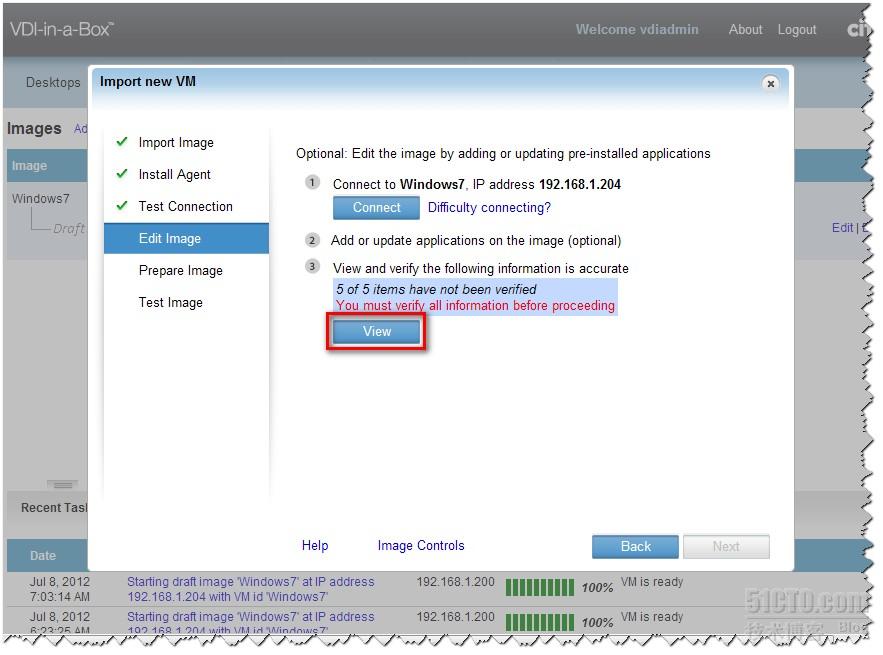This screenshot has height=655, width=883.
Task: Click the Connect button
Action: pos(376,208)
